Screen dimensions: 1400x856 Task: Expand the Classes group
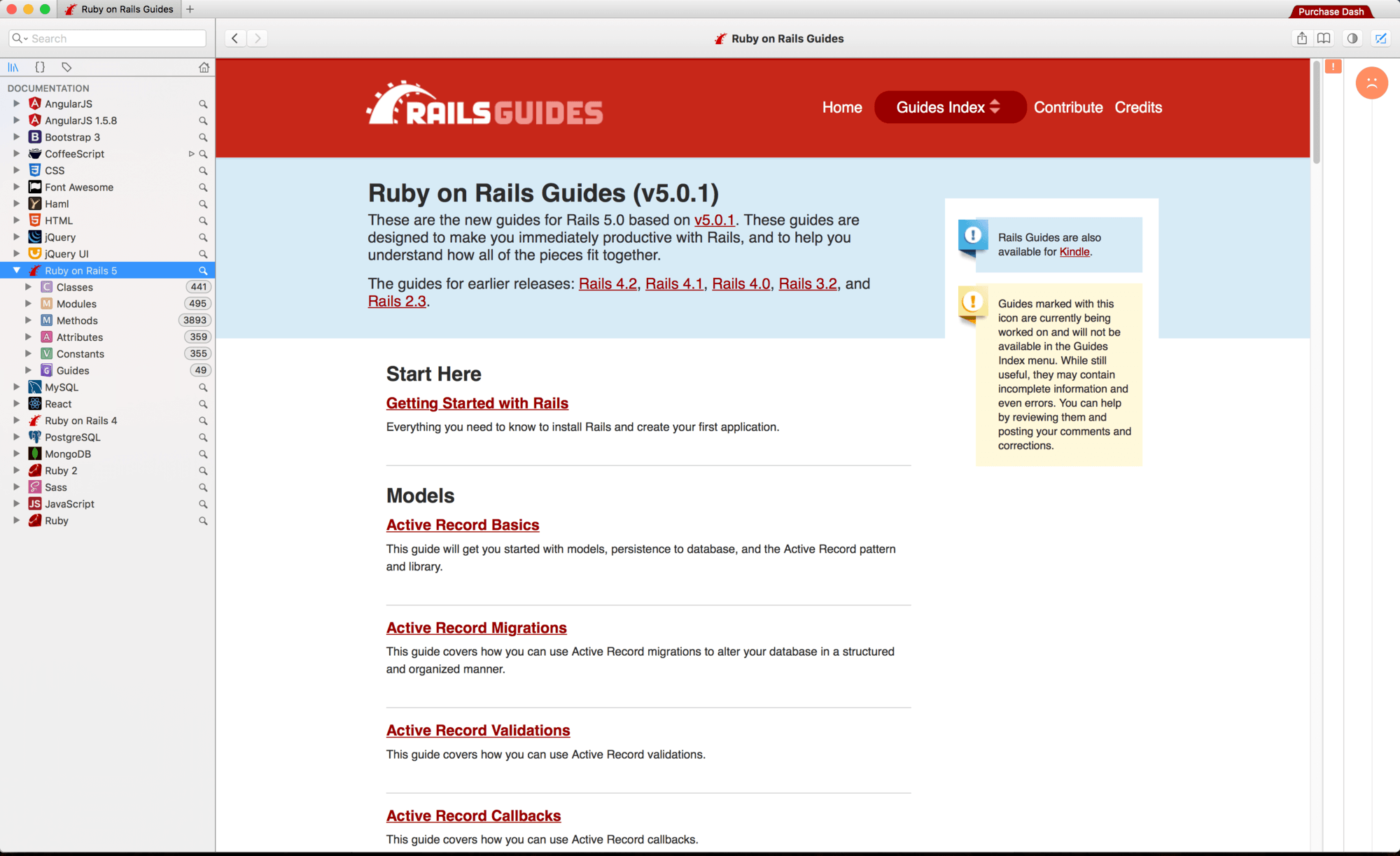coord(28,287)
